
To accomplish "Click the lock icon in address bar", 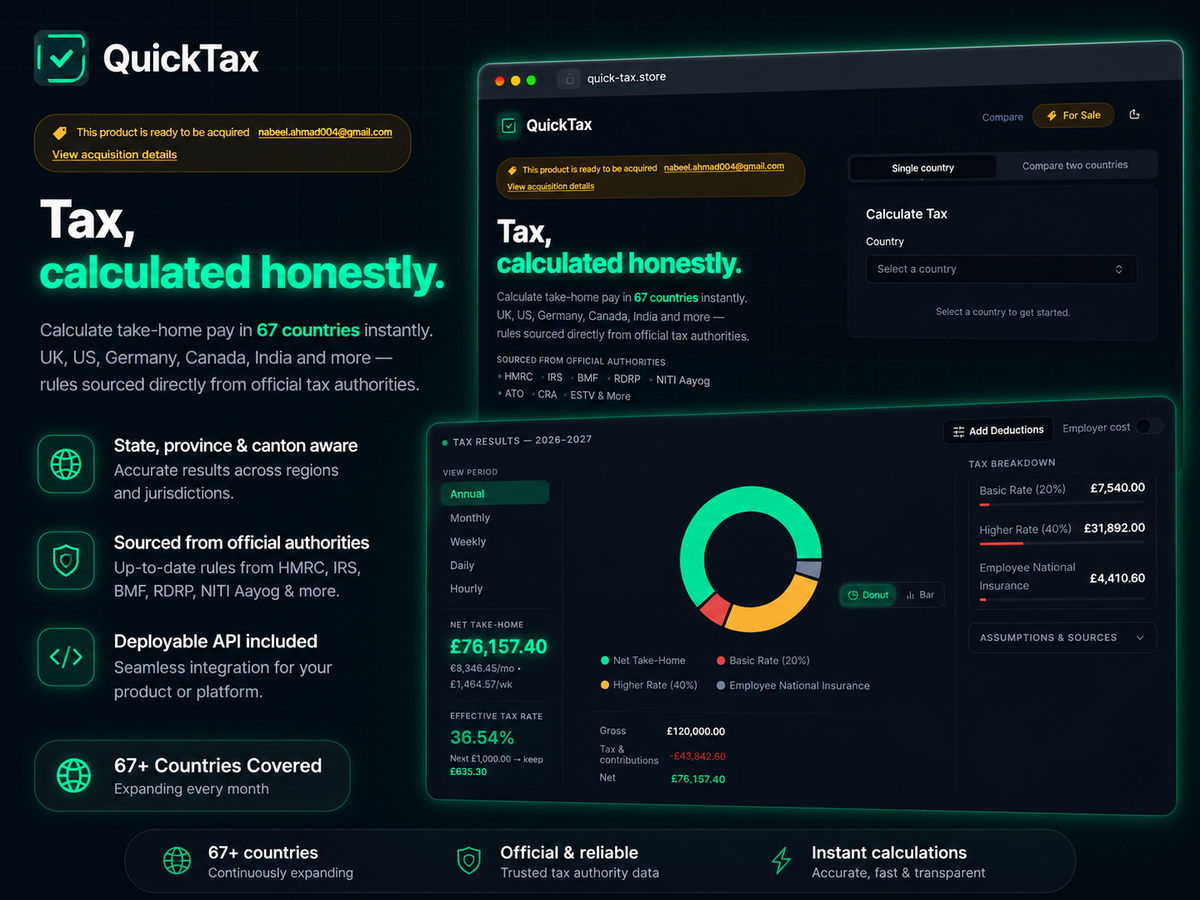I will point(569,78).
